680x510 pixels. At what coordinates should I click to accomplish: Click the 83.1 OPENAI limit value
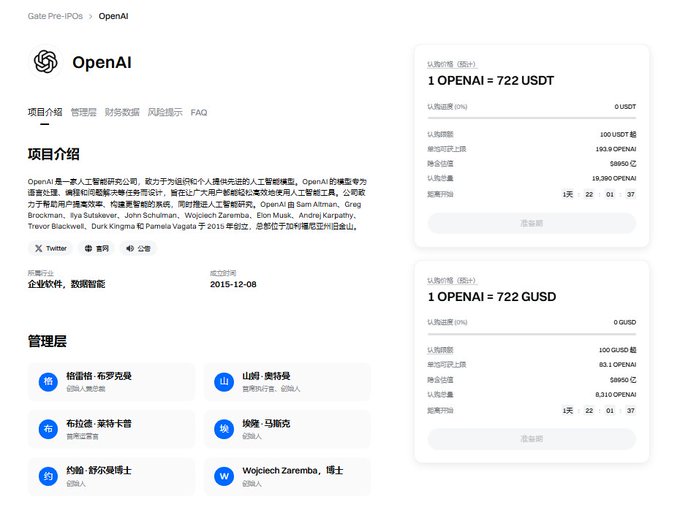[x=618, y=365]
